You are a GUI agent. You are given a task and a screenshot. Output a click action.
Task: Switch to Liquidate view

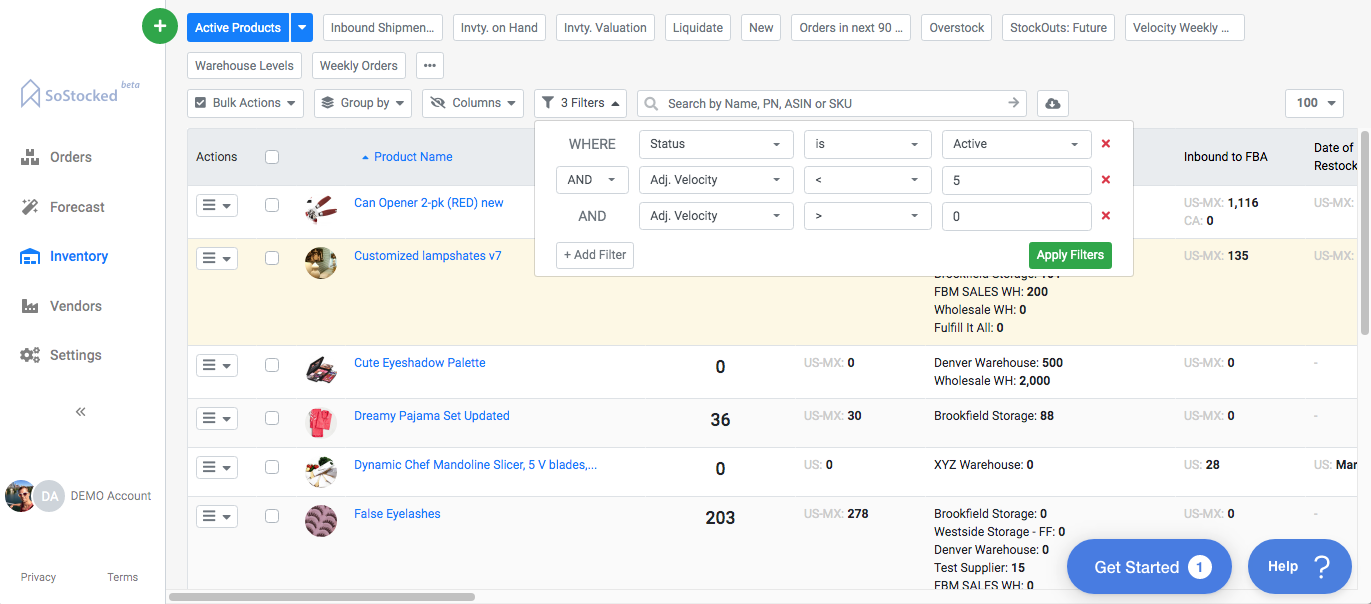coord(698,28)
